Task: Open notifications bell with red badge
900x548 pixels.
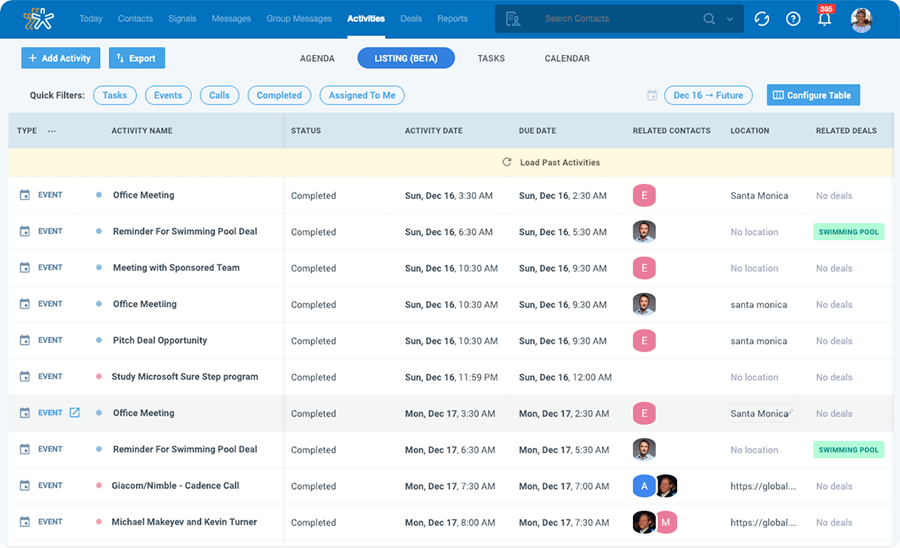Action: pyautogui.click(x=824, y=19)
